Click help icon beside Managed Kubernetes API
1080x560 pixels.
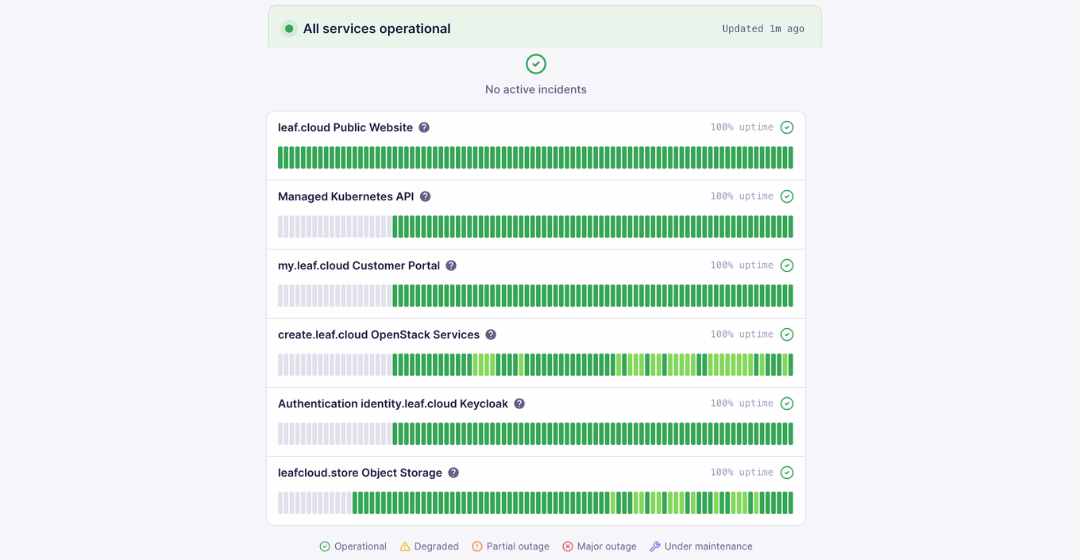pos(426,196)
